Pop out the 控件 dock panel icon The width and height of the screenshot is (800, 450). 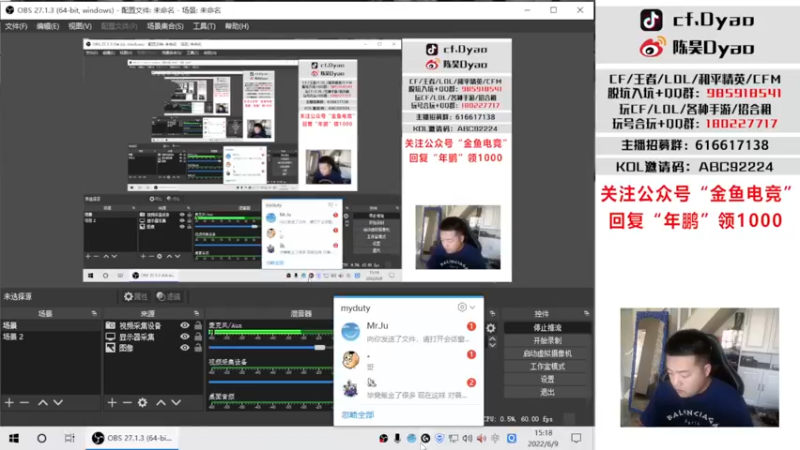click(586, 313)
